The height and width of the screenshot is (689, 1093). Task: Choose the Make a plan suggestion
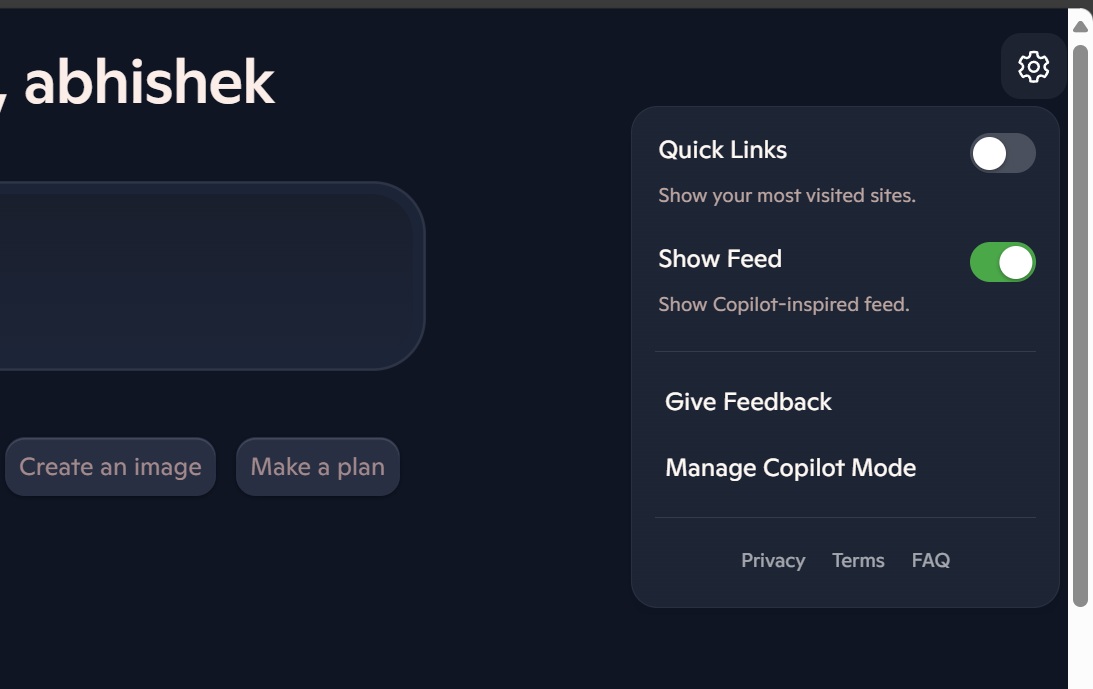tap(317, 467)
